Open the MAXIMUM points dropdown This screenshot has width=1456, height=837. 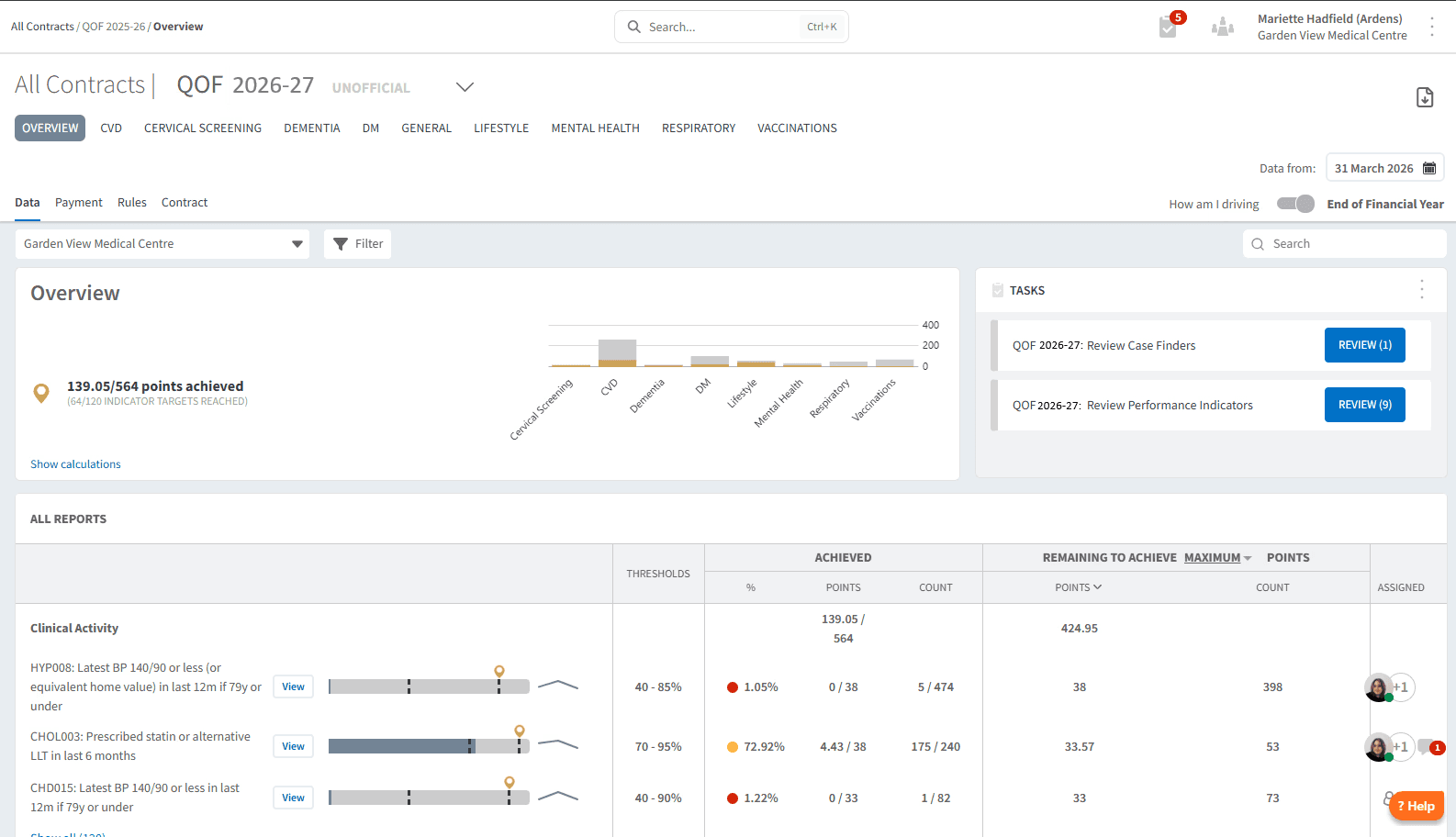tap(1217, 558)
